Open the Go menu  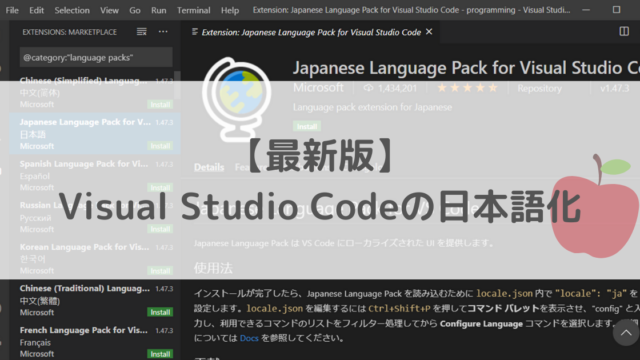point(135,10)
